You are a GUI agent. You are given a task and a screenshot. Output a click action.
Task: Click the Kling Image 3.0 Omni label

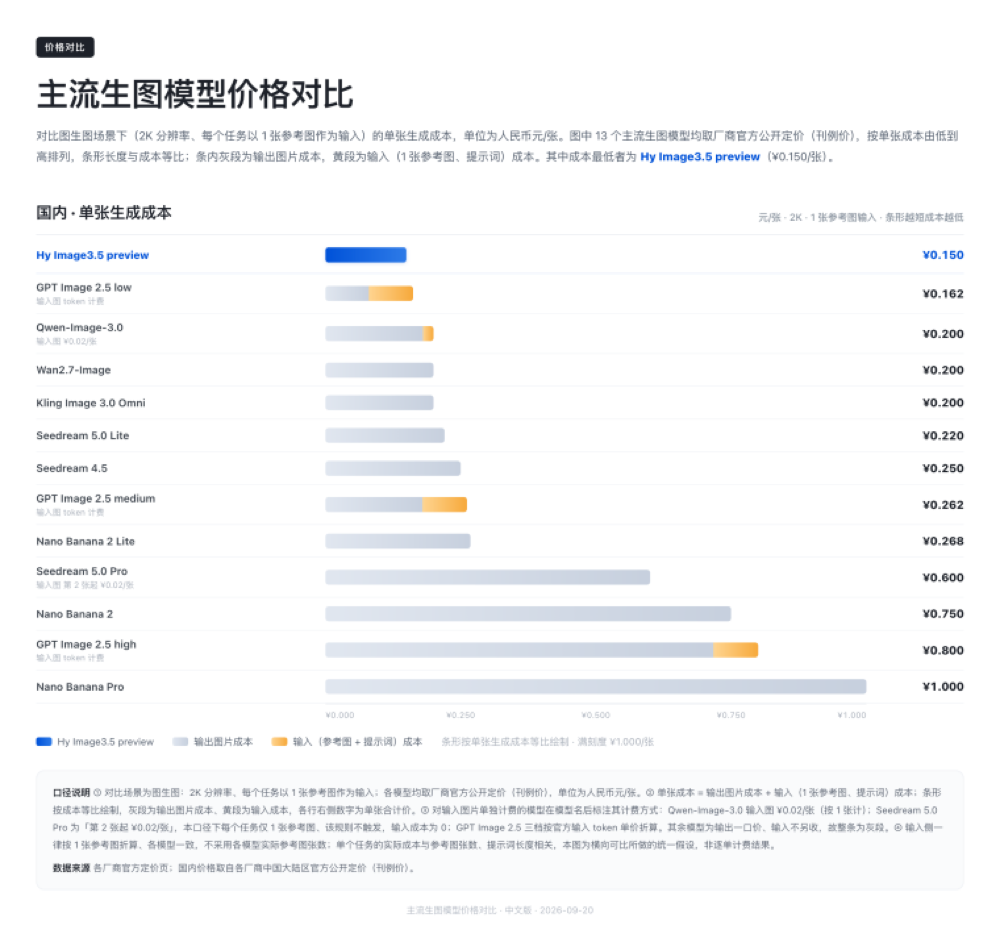point(91,403)
